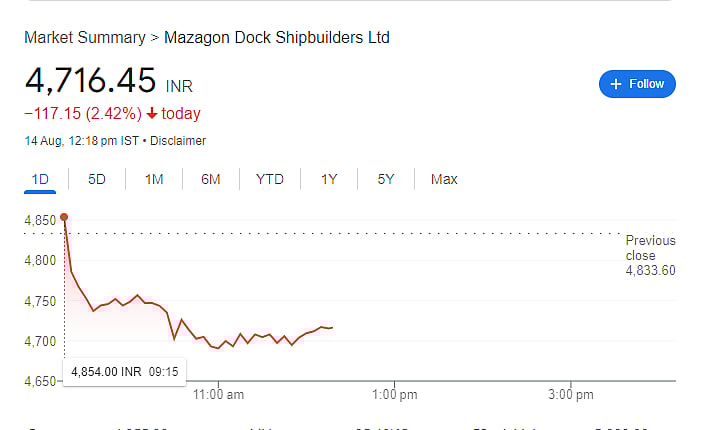The height and width of the screenshot is (430, 722).
Task: Switch to the 5D chart tab
Action: pyautogui.click(x=97, y=179)
